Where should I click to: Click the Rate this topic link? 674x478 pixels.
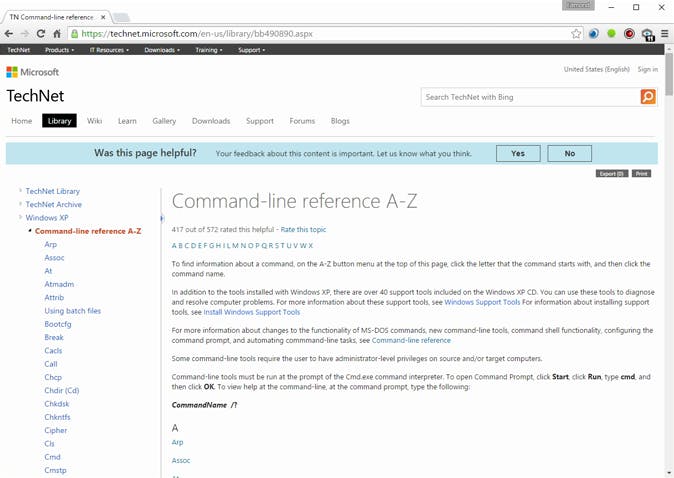tap(303, 230)
